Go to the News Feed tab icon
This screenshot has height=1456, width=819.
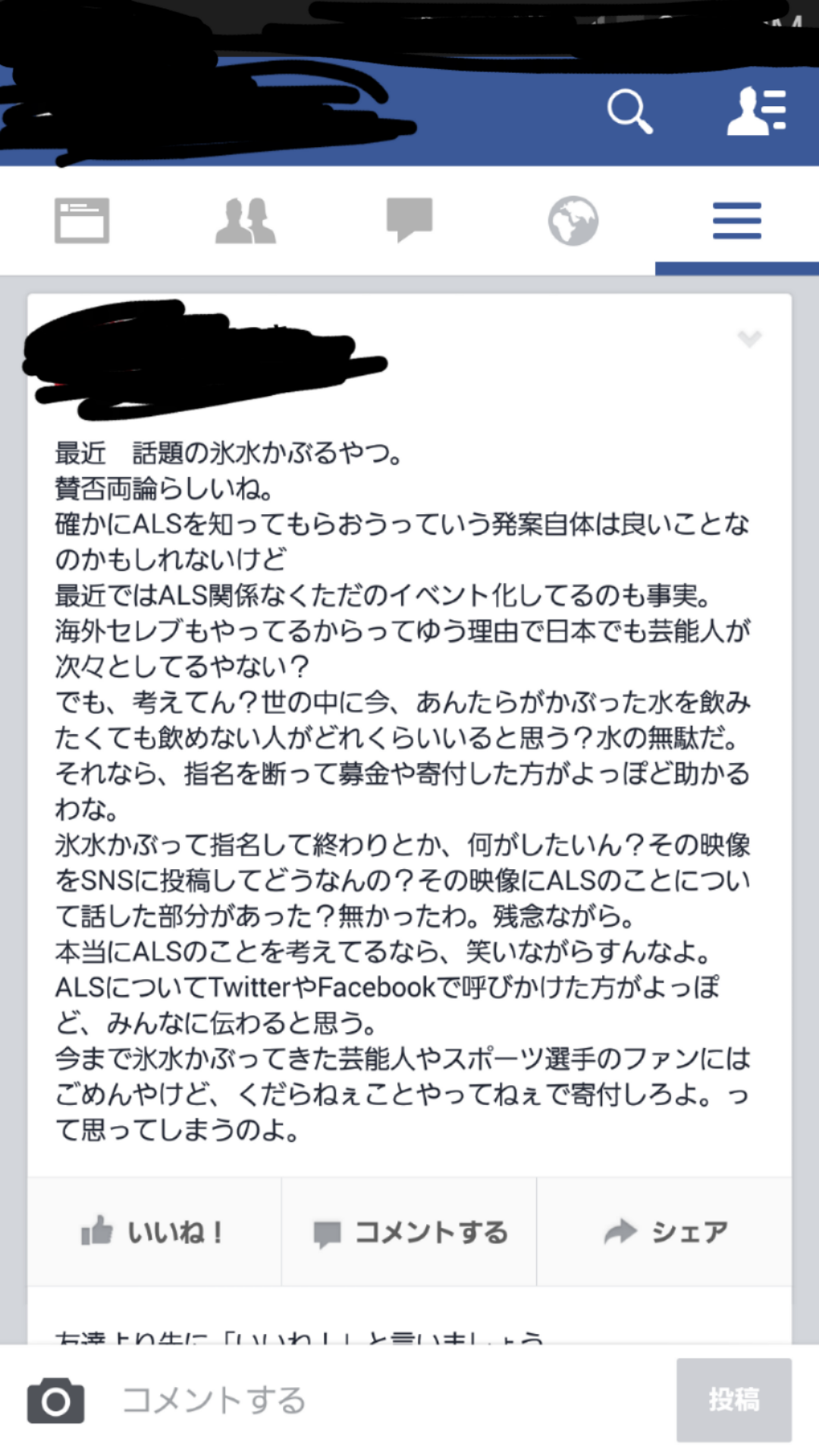click(x=82, y=221)
